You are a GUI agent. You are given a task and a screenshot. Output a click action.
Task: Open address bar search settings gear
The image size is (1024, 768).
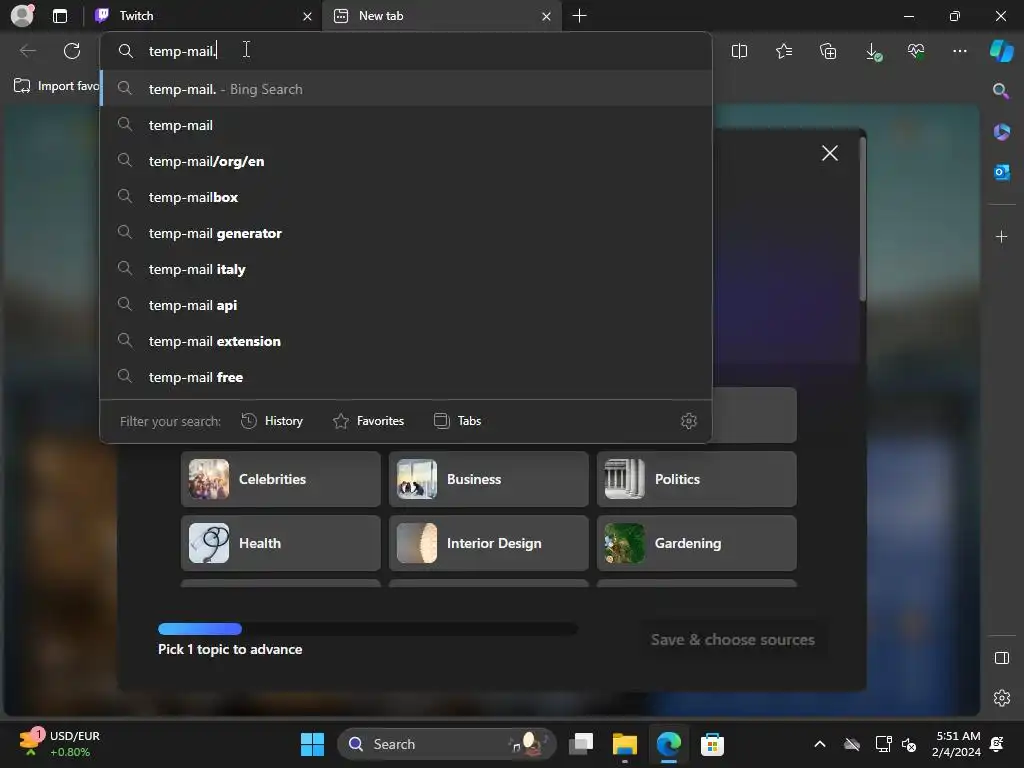pos(688,421)
